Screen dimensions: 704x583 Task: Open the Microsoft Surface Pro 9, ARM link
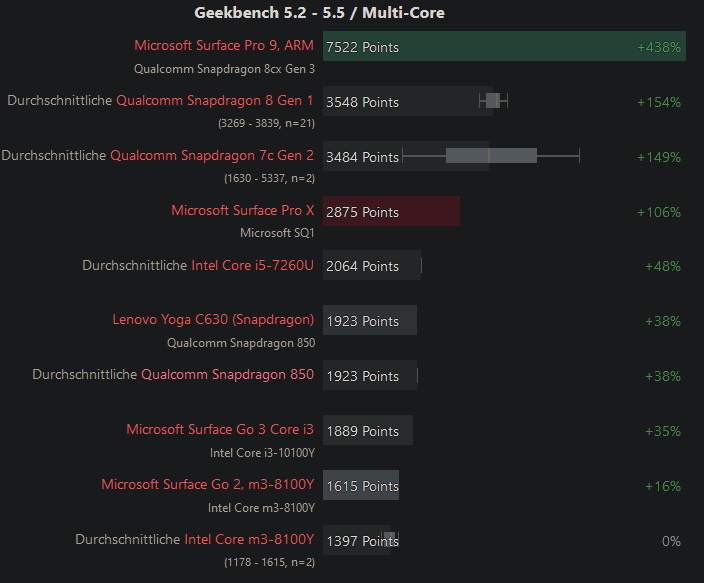tap(224, 45)
